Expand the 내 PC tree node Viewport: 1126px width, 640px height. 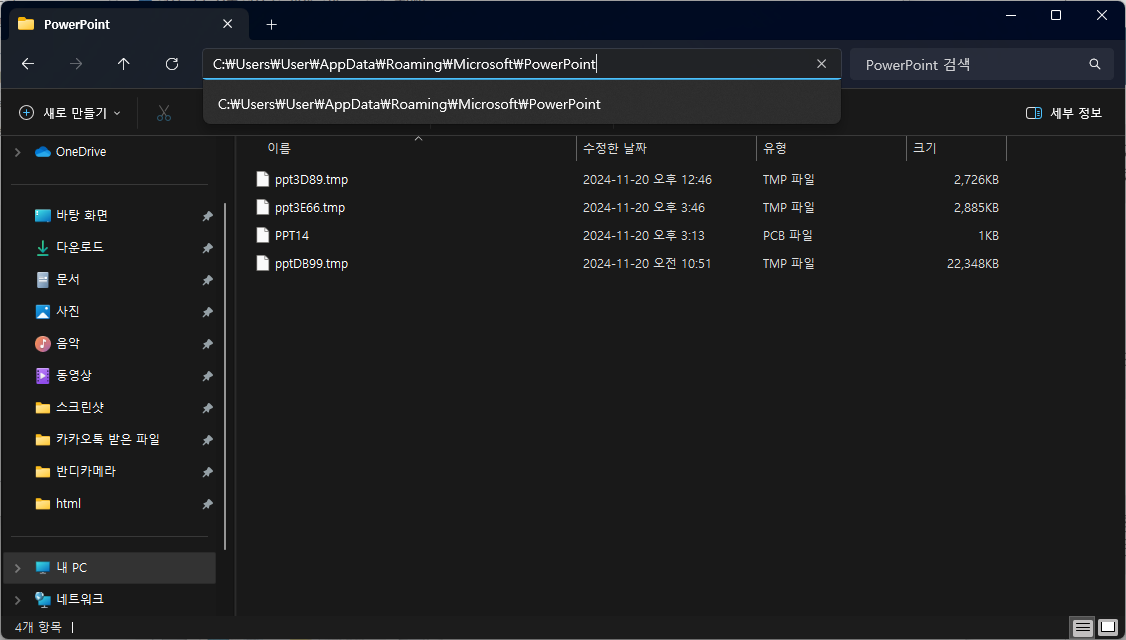pyautogui.click(x=17, y=567)
